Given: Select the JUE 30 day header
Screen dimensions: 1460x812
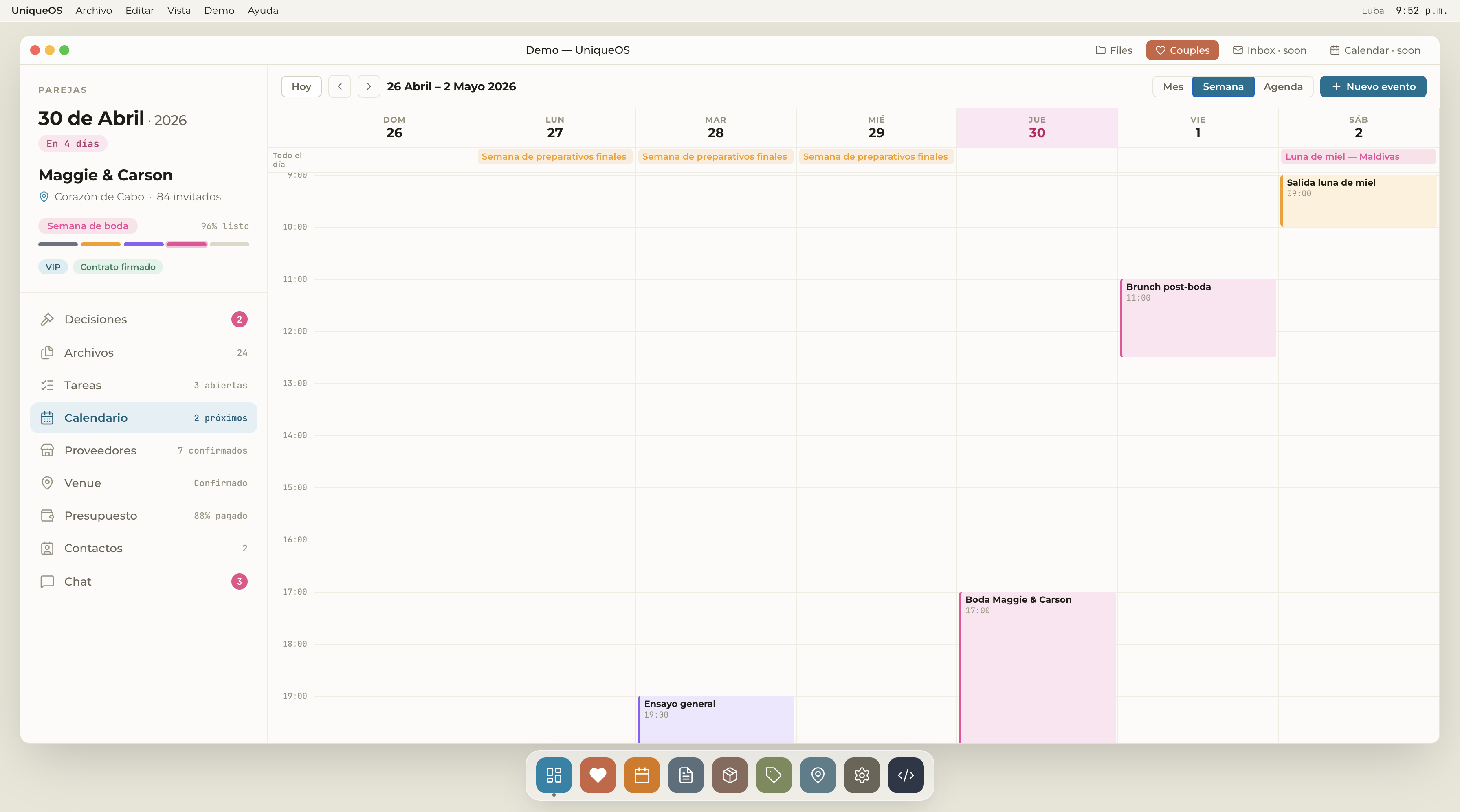Looking at the screenshot, I should tap(1037, 127).
